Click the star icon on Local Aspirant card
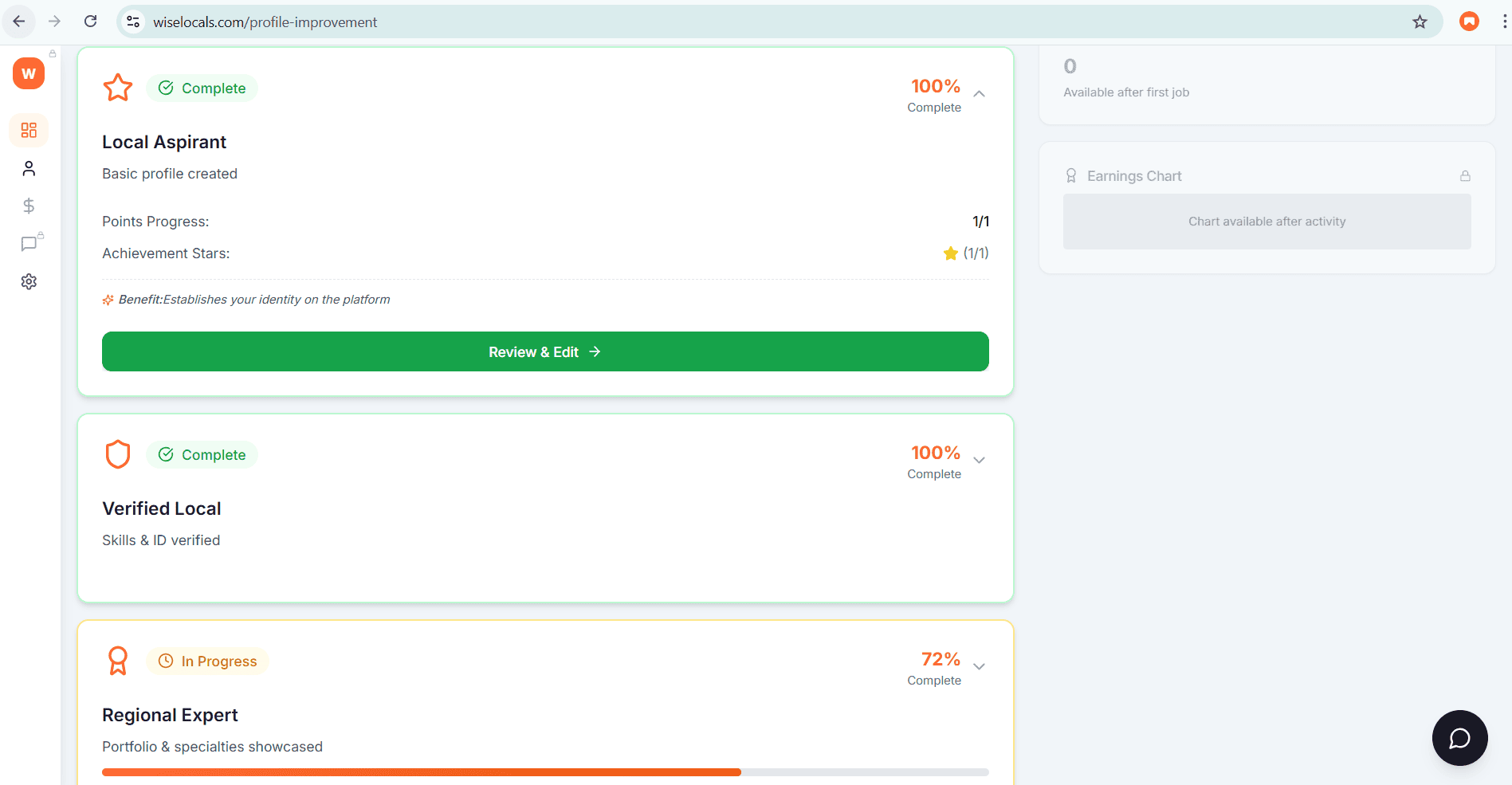 (117, 88)
